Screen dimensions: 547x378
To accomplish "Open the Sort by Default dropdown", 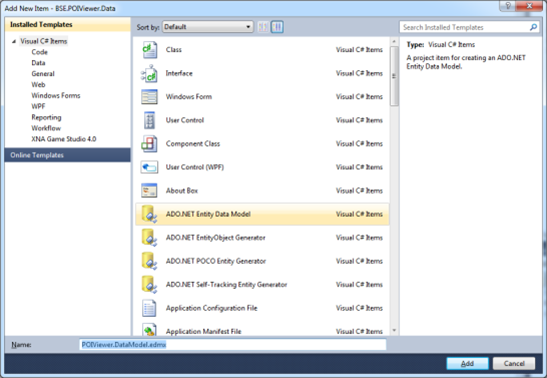I will (x=208, y=27).
